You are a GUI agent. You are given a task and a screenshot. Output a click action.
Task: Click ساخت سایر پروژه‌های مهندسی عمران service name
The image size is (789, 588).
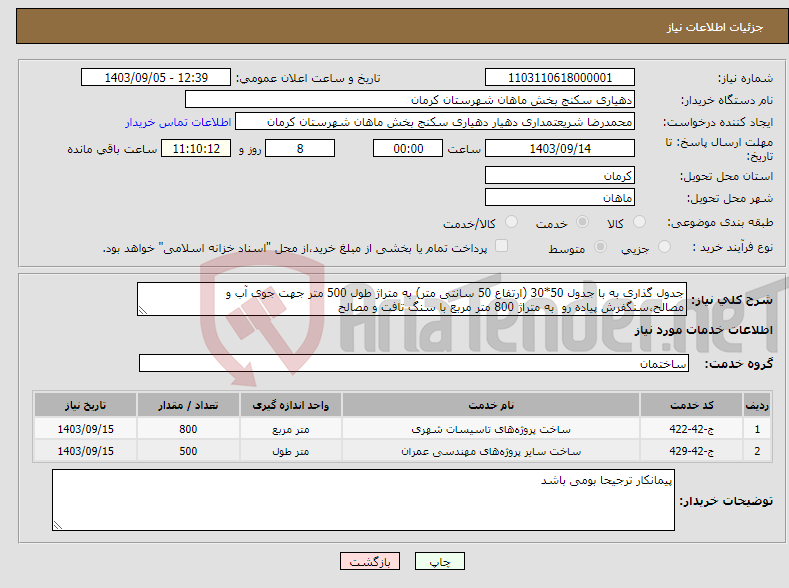(491, 451)
